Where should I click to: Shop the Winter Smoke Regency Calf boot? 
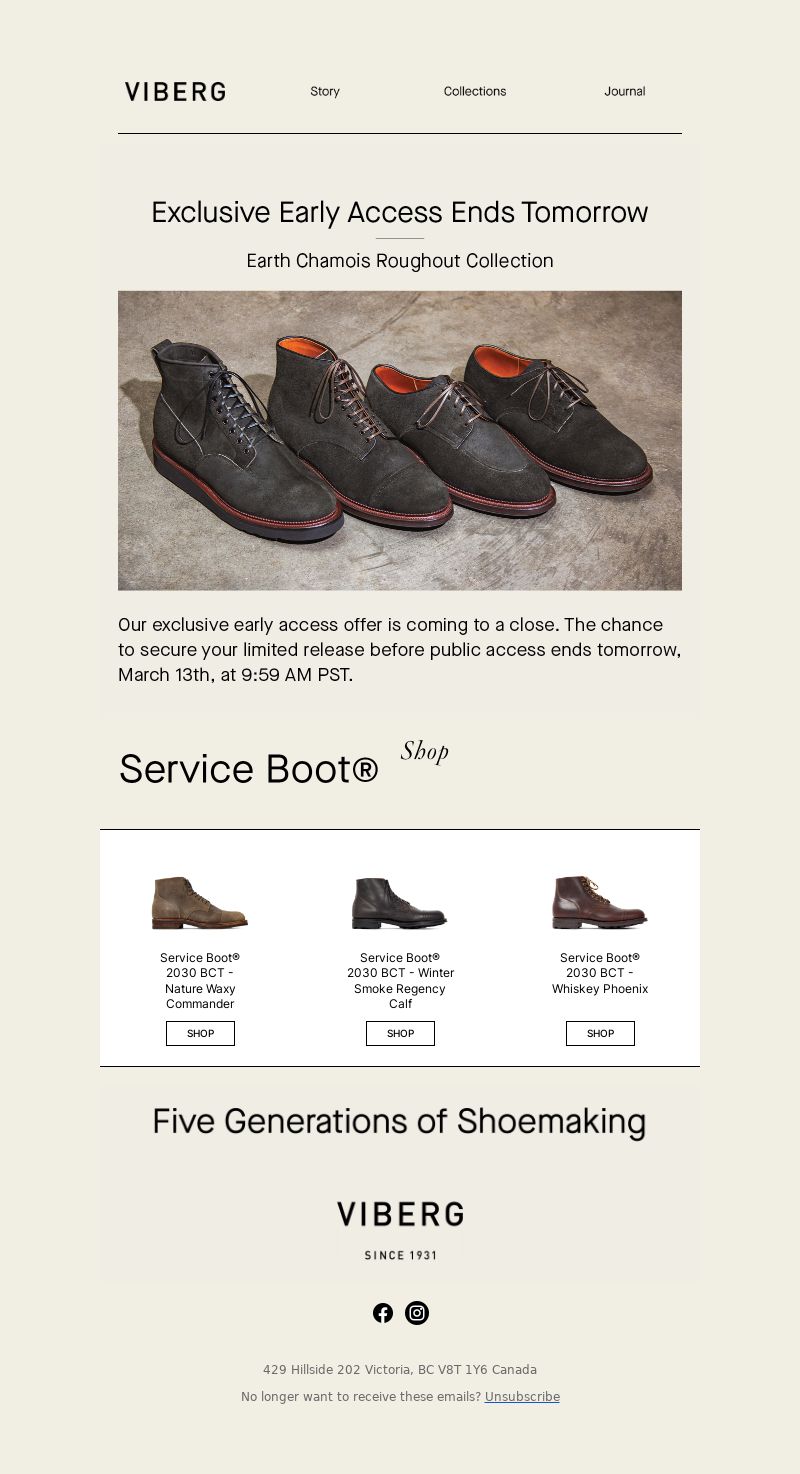tap(400, 1033)
